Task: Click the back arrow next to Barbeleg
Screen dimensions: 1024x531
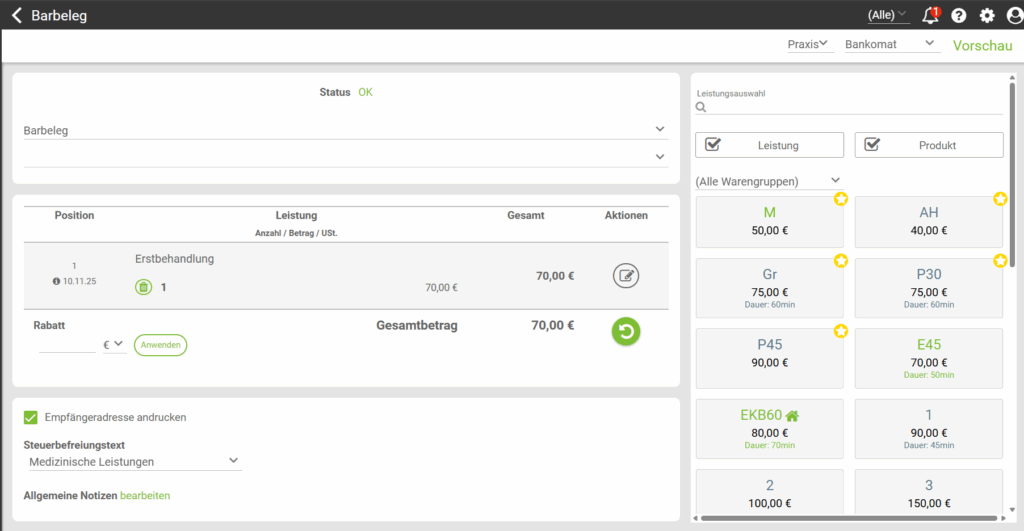Action: (16, 15)
